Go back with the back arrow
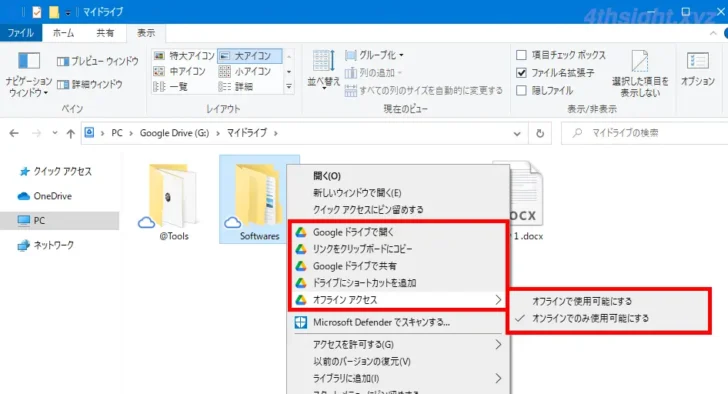Viewport: 728px width, 394px height. pos(14,133)
